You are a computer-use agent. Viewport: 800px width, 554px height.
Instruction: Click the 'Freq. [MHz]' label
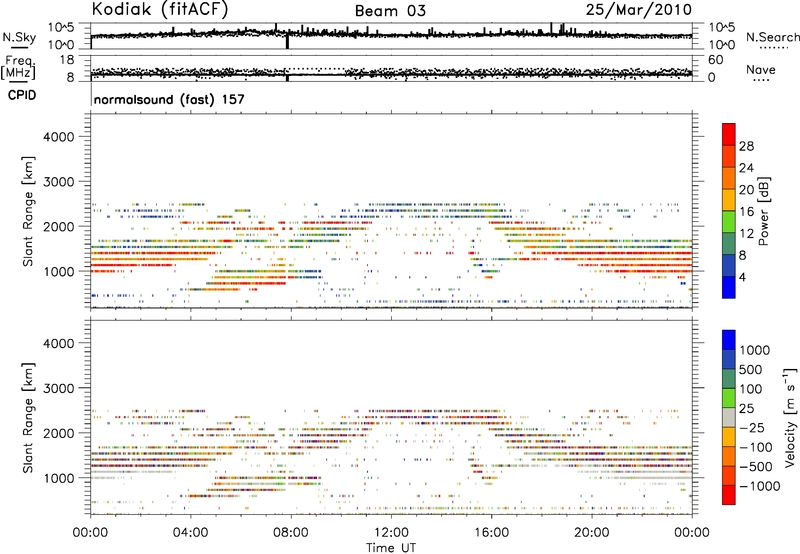click(18, 68)
